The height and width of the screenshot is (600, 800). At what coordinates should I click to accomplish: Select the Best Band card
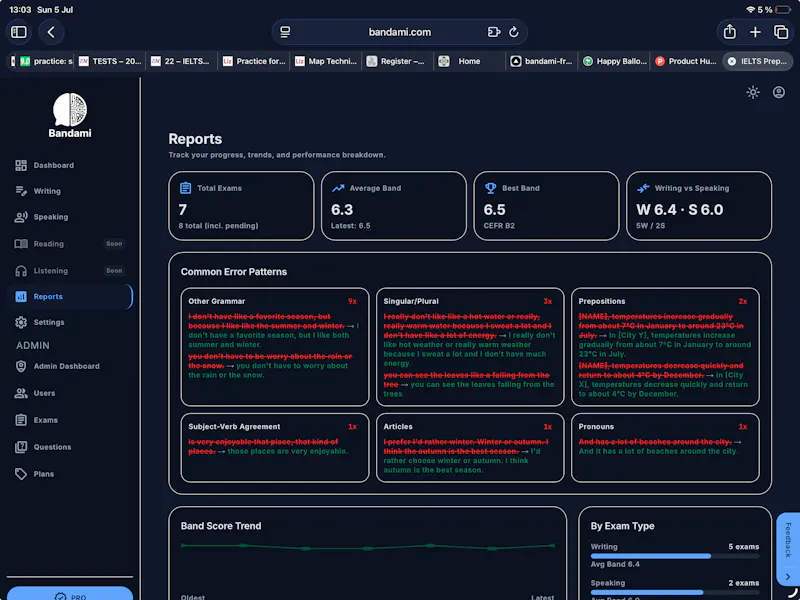click(546, 206)
